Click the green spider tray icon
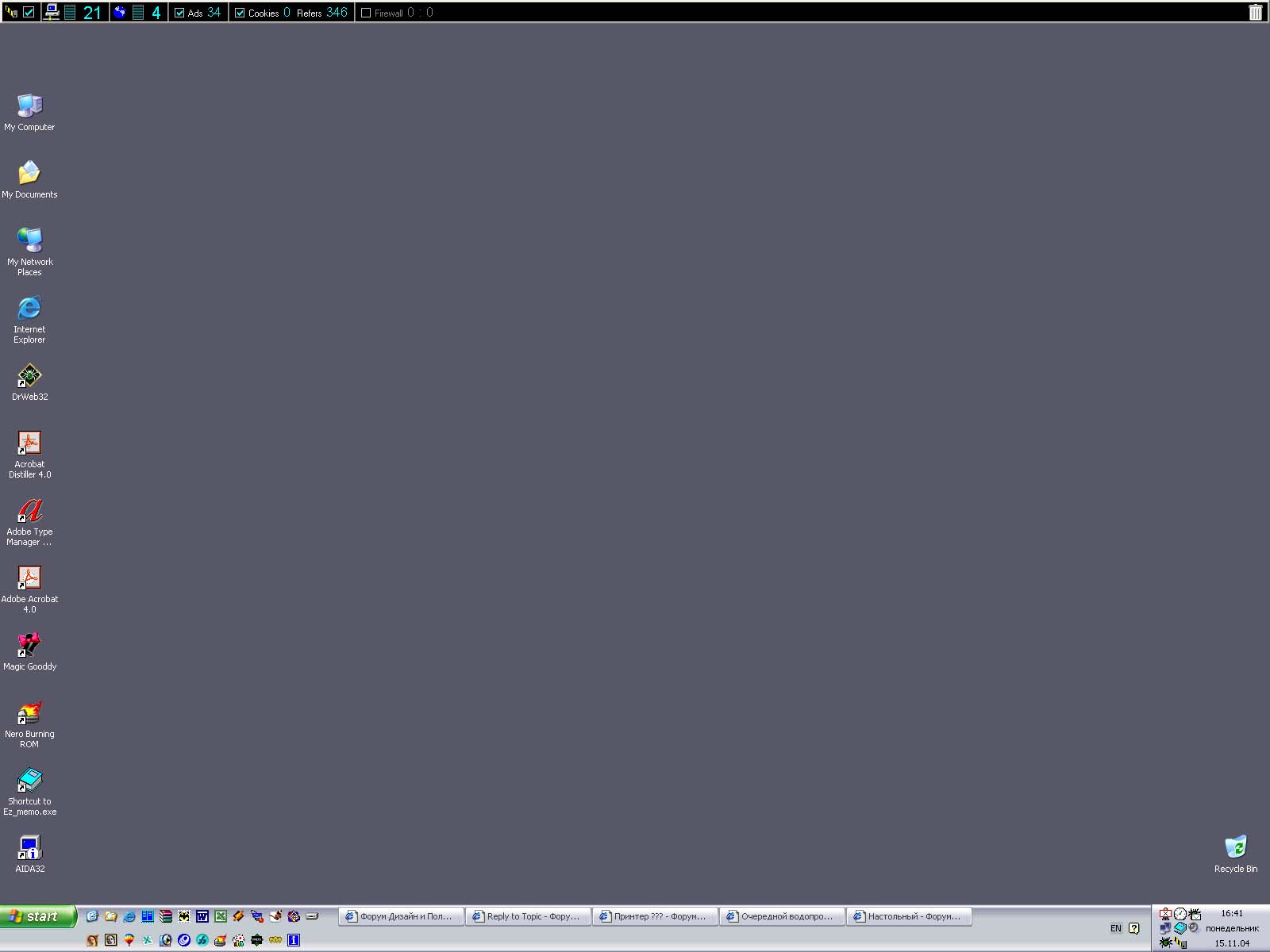 [1166, 942]
